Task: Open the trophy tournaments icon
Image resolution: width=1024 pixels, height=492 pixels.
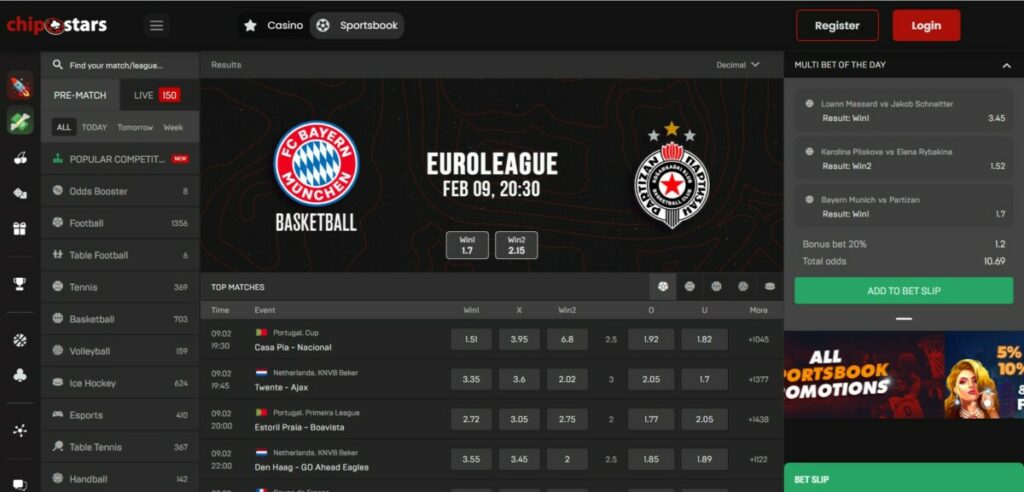Action: tap(20, 284)
